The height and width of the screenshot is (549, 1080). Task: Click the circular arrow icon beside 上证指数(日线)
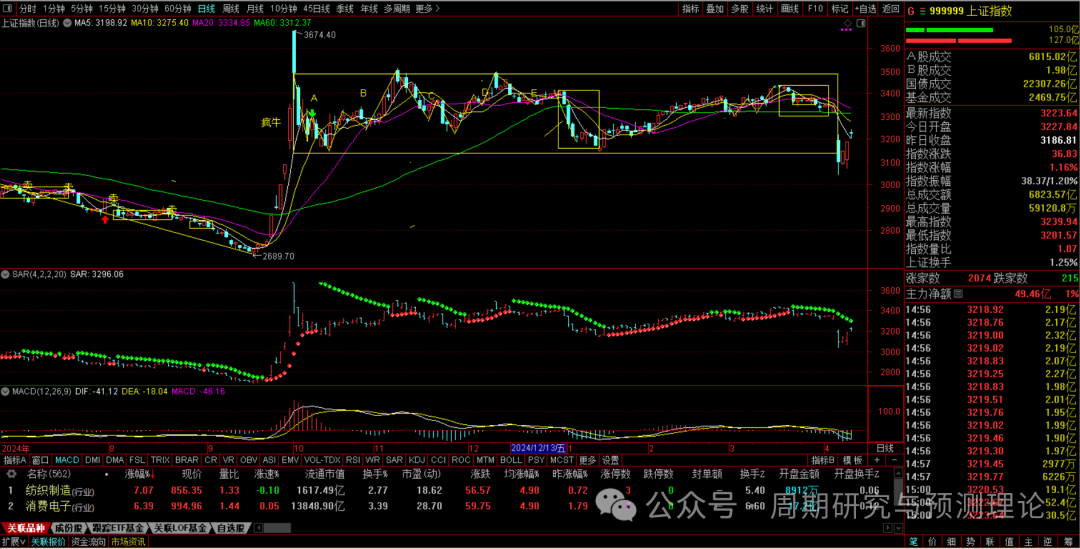pyautogui.click(x=68, y=22)
